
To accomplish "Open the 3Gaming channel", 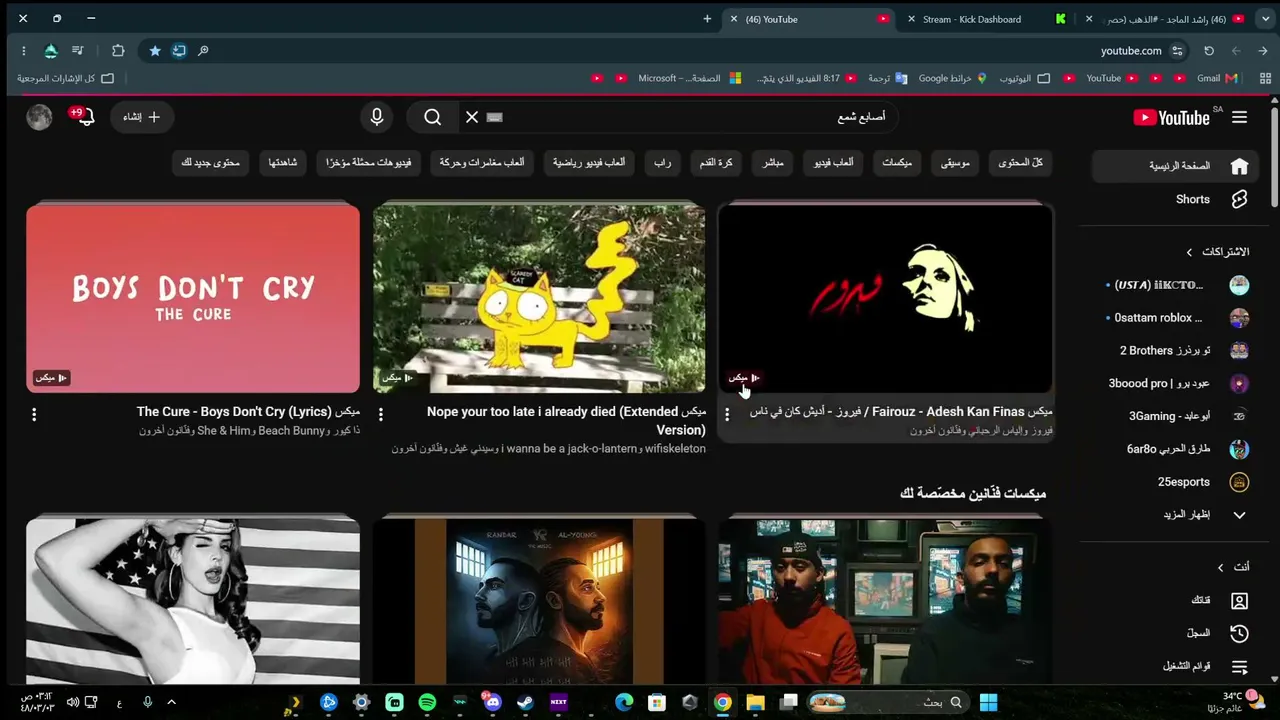I will [x=1175, y=416].
